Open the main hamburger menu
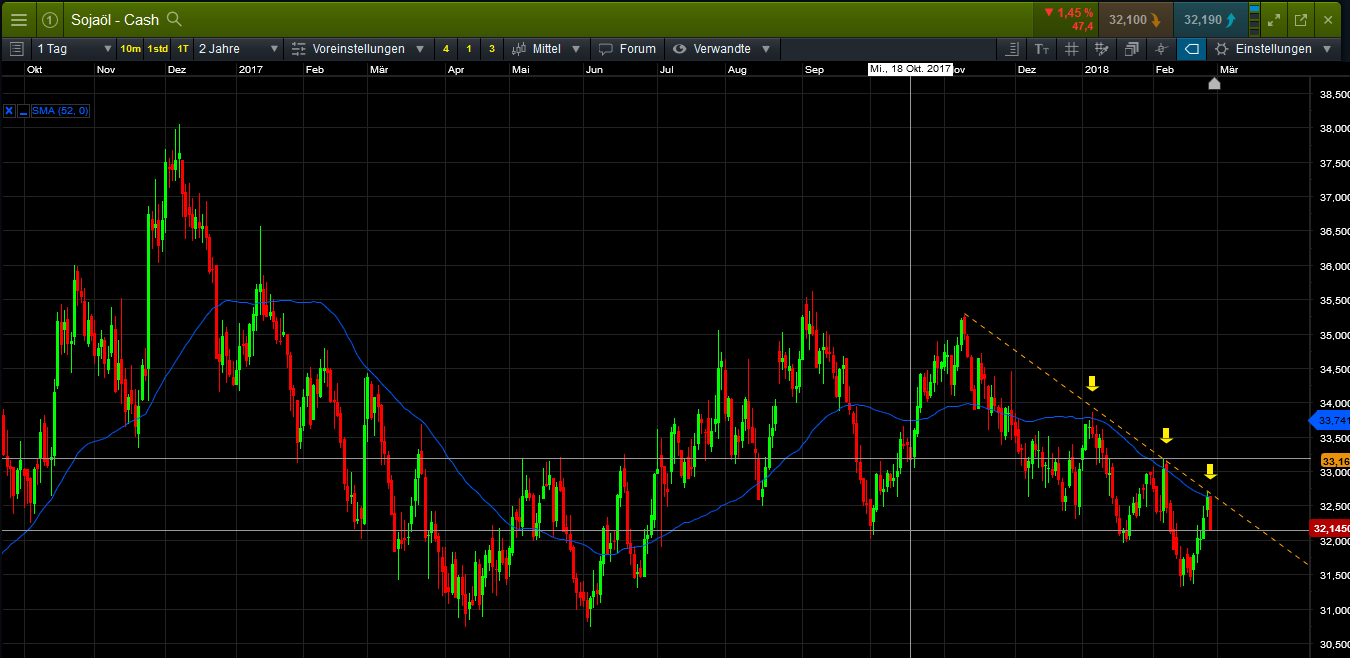 point(18,19)
